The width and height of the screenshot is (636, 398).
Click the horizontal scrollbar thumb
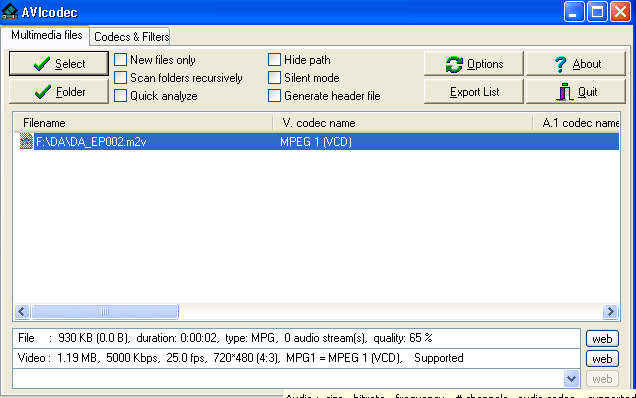tap(105, 312)
